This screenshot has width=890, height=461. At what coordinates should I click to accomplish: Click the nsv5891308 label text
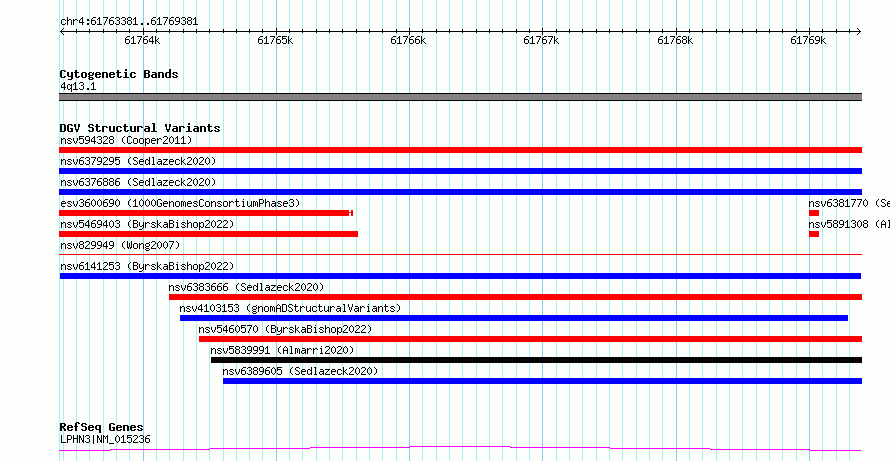849,224
